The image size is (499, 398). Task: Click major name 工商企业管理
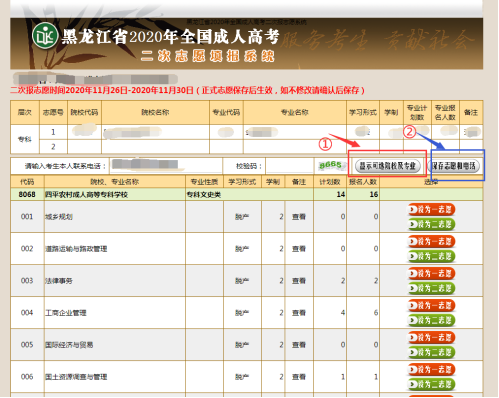(x=66, y=313)
